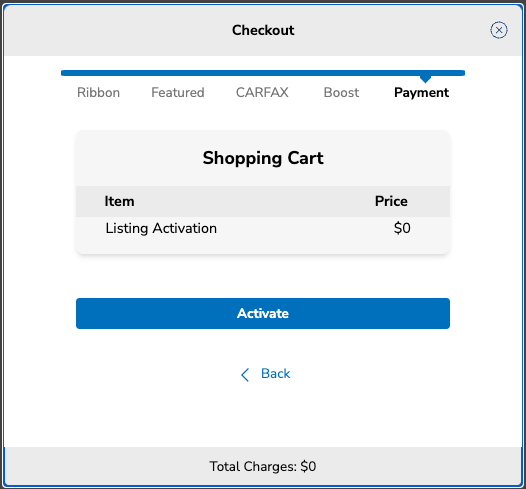
Task: Click the blue Activate button
Action: pos(263,313)
